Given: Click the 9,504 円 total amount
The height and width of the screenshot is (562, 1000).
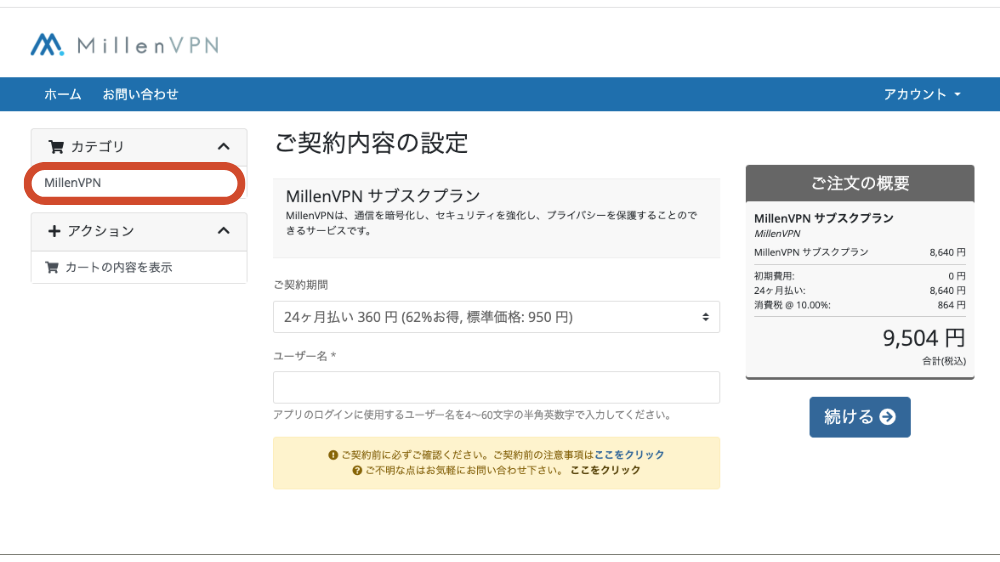Looking at the screenshot, I should (x=923, y=338).
